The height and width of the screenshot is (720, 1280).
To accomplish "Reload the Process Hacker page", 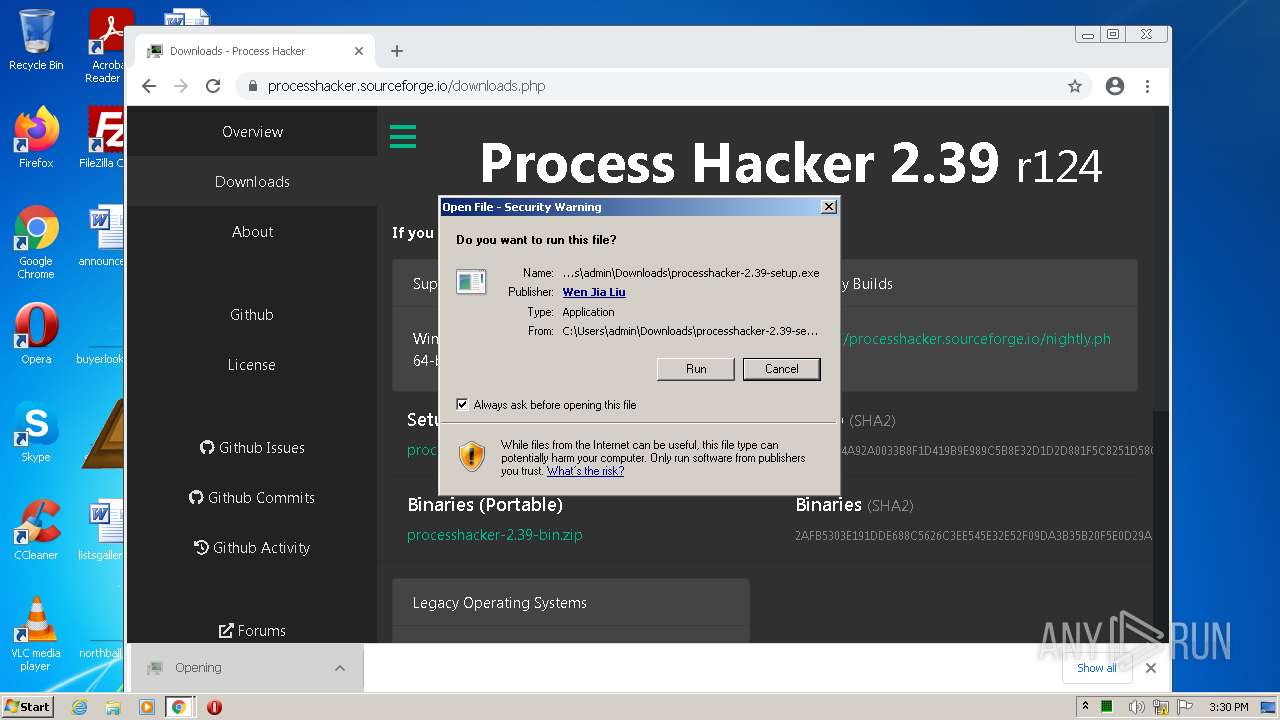I will [213, 86].
